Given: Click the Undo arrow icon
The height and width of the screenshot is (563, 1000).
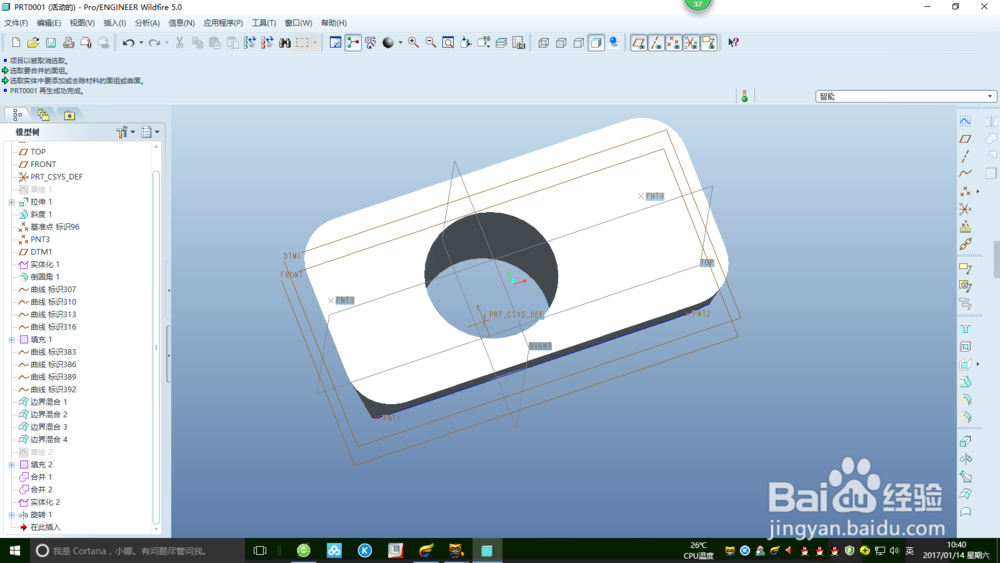Looking at the screenshot, I should [x=128, y=43].
